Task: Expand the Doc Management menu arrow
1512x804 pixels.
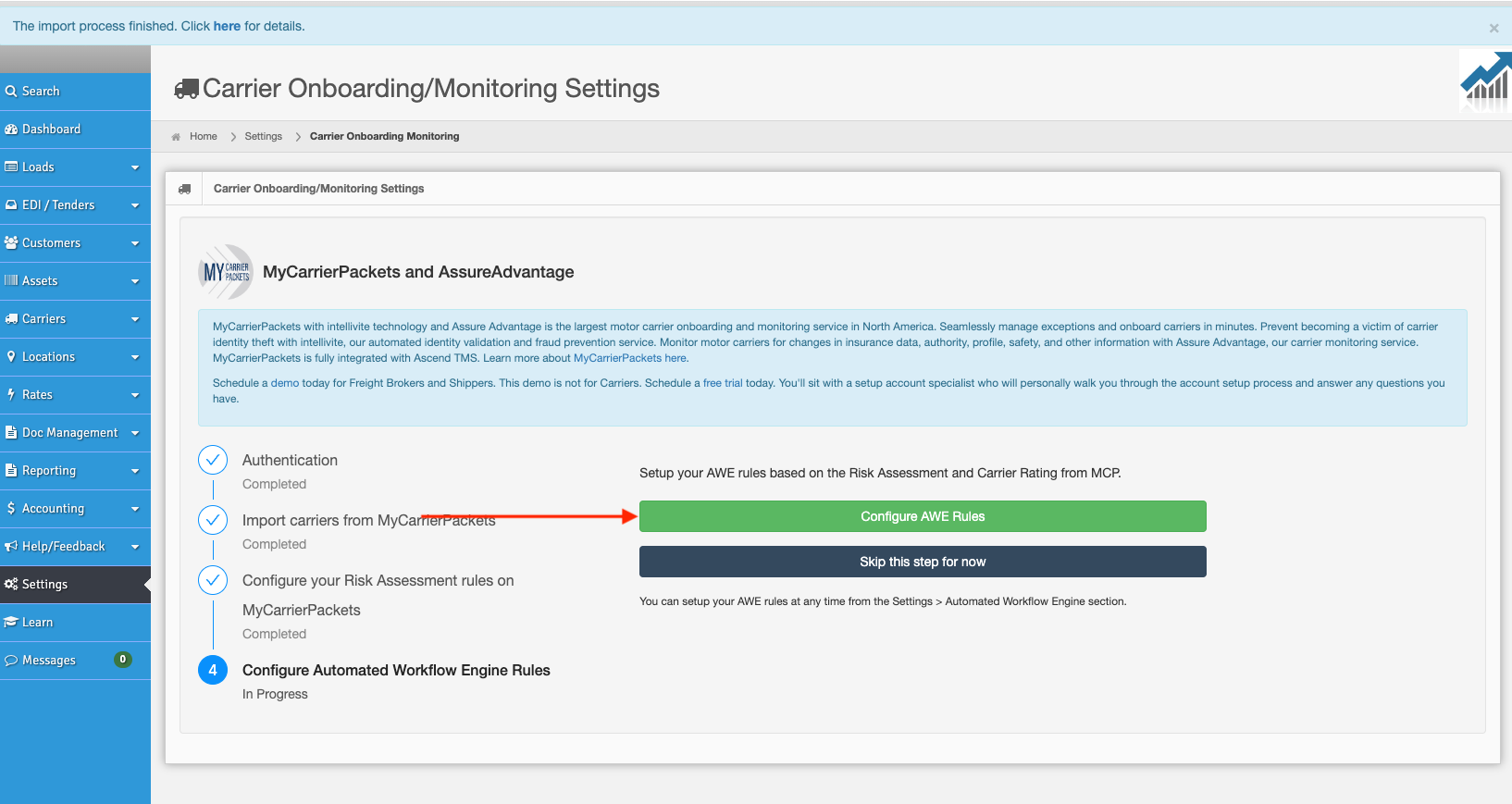Action: coord(135,433)
